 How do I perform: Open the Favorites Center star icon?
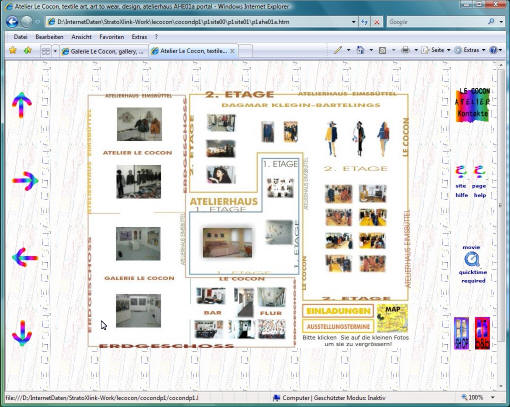click(x=13, y=50)
